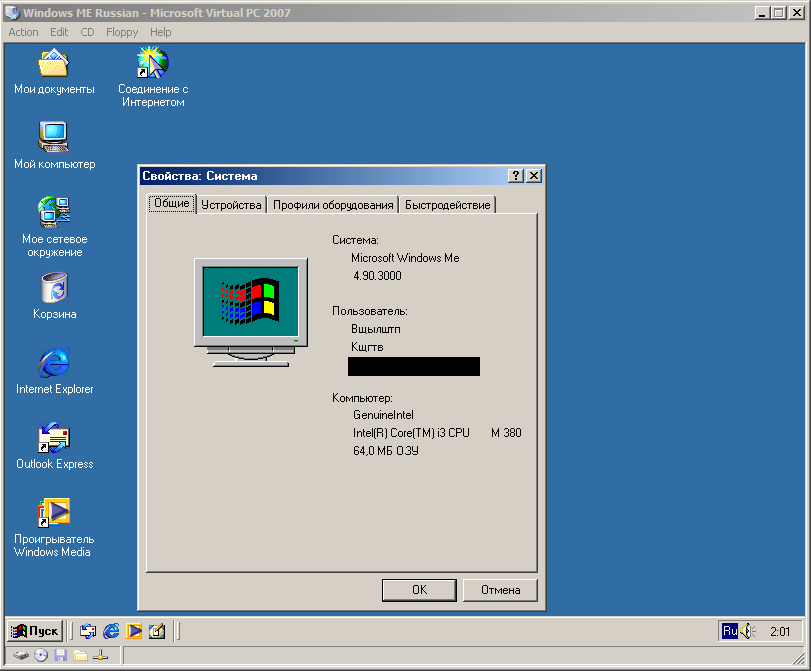Click the Microsoft Windows Me text

coord(405,258)
